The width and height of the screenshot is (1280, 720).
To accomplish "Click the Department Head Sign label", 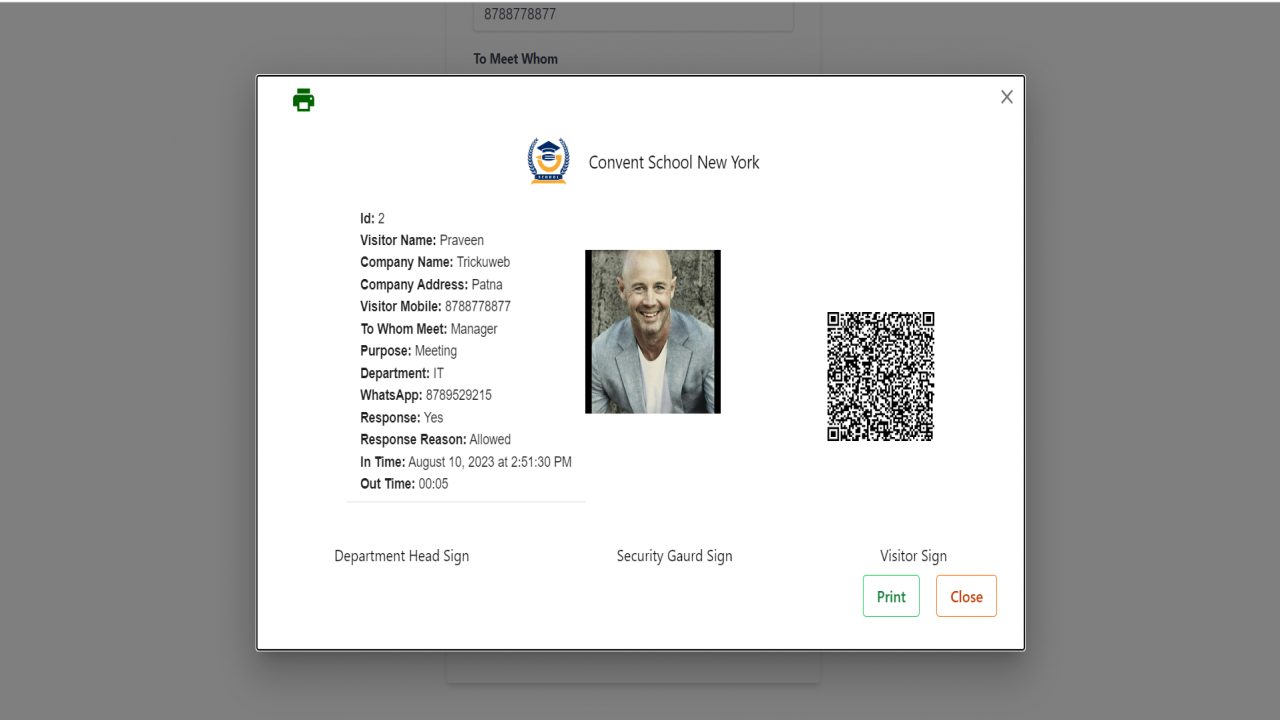I will [x=402, y=556].
